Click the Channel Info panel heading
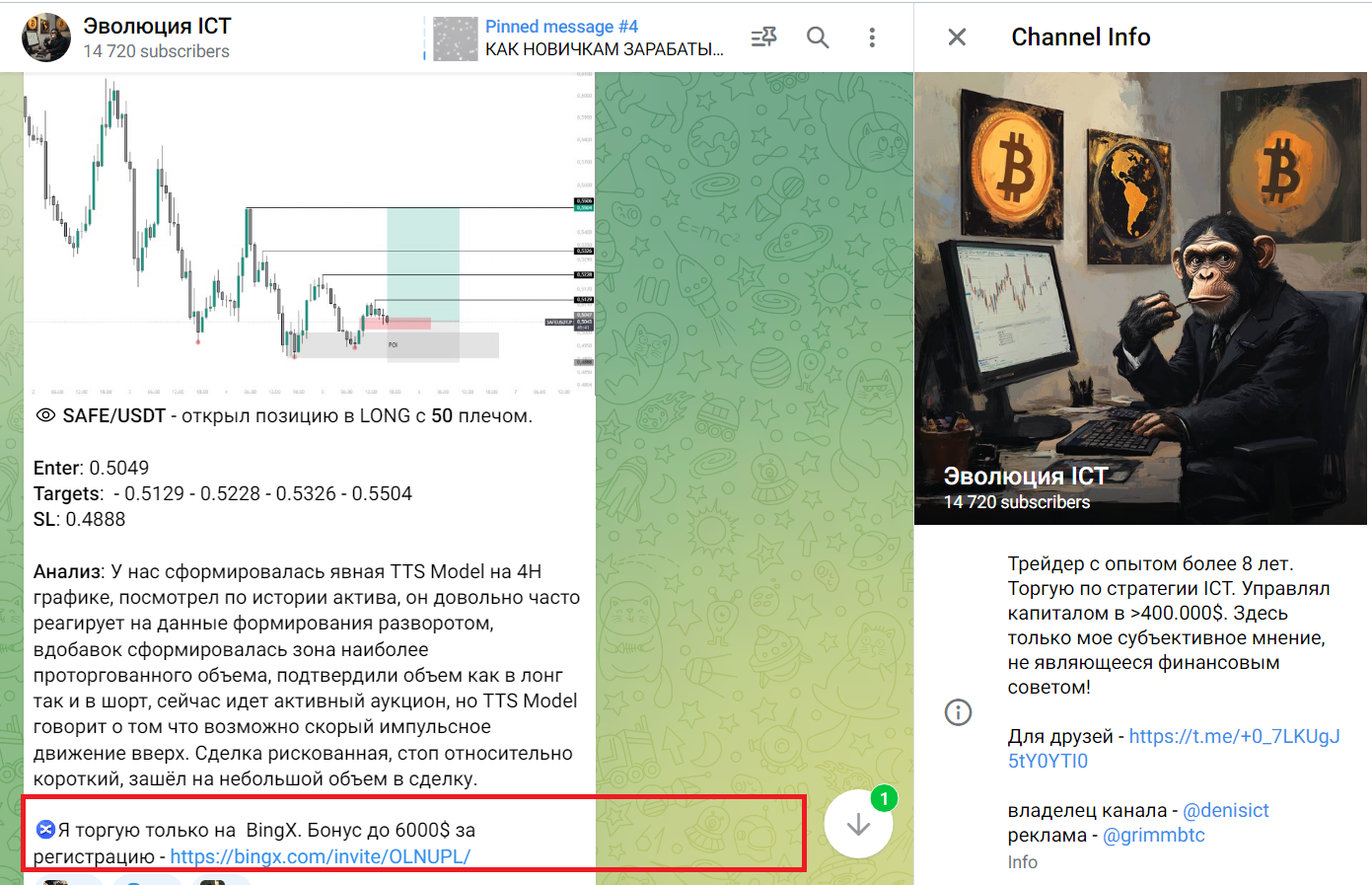Screen dimensions: 1372x885 [1081, 37]
